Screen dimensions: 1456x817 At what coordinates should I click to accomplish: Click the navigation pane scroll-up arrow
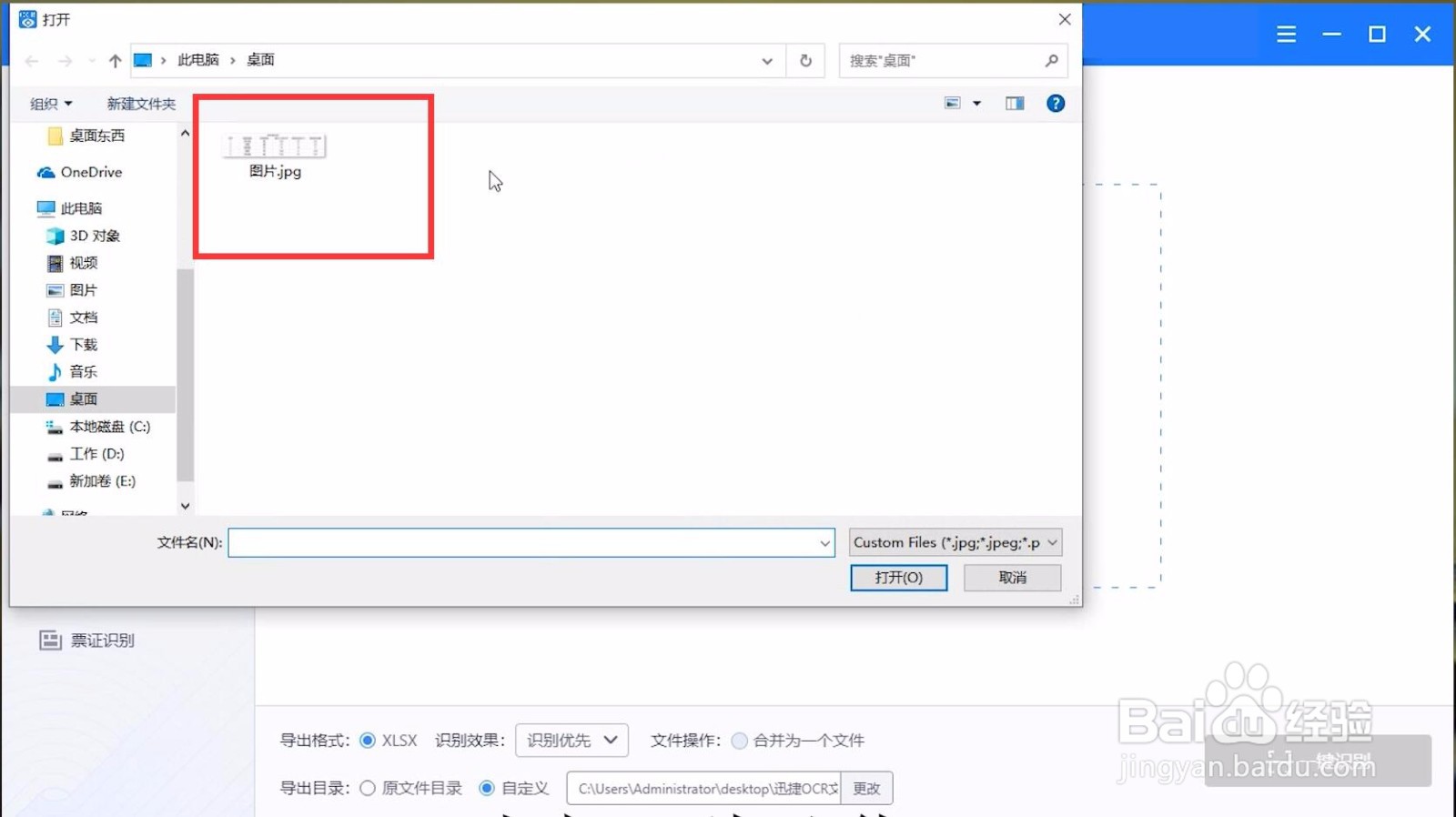[x=185, y=133]
